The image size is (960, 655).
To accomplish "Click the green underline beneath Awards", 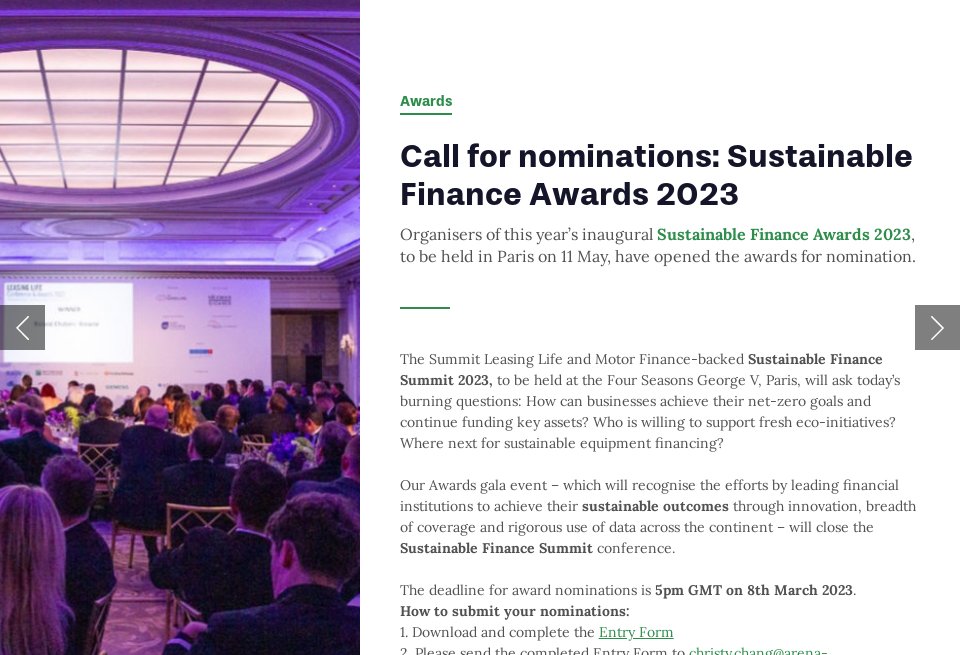I will pos(426,113).
